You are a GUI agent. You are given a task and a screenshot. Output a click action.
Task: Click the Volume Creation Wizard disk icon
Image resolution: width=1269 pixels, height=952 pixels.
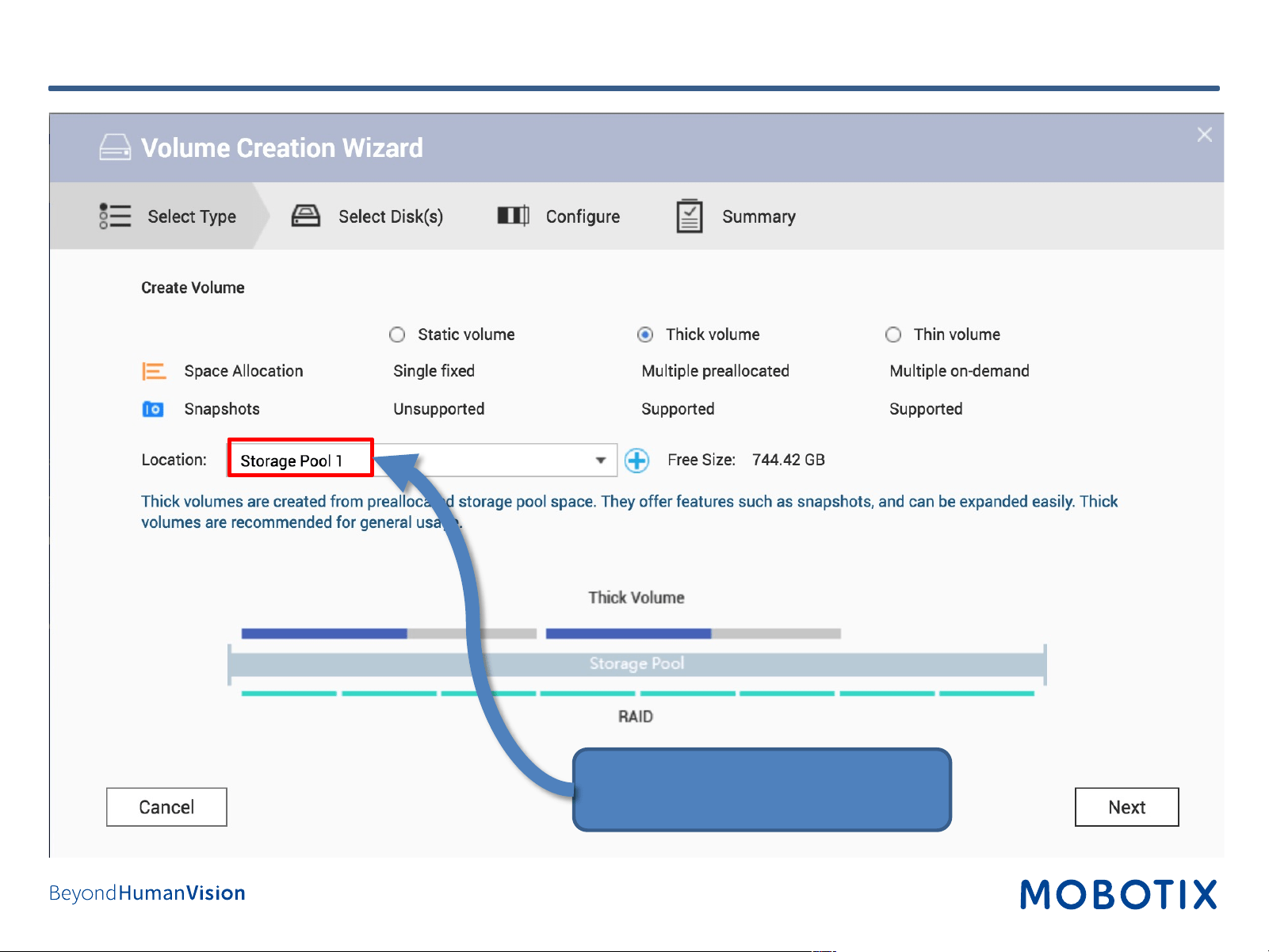pos(115,147)
